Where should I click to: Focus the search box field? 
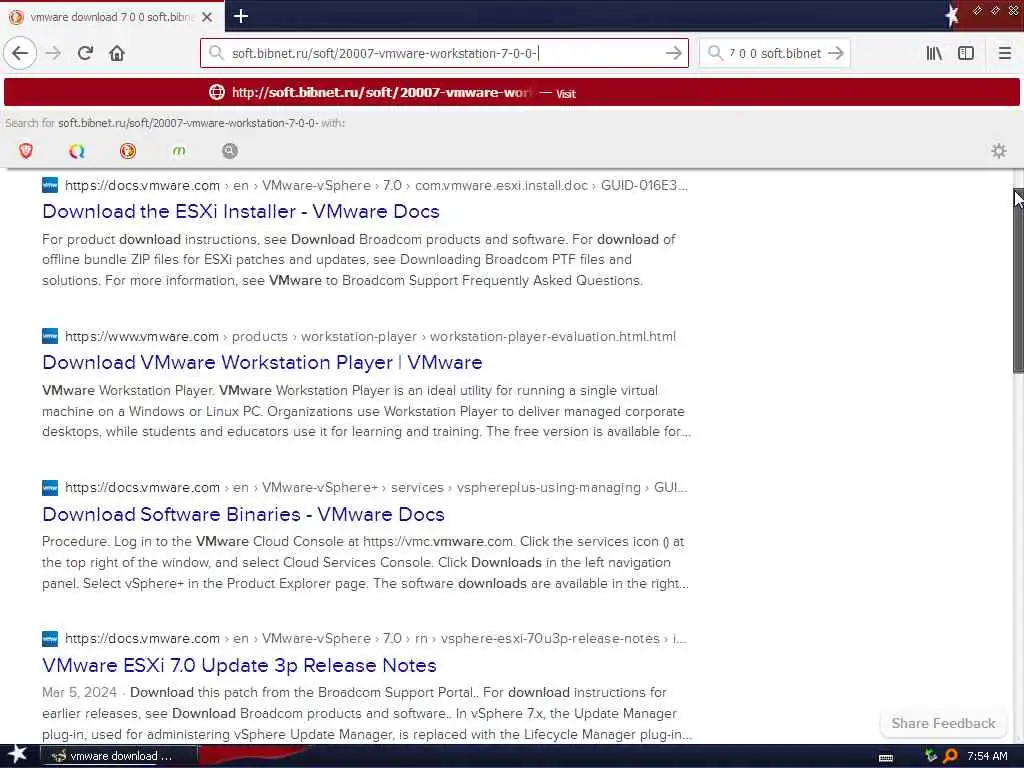coord(775,53)
